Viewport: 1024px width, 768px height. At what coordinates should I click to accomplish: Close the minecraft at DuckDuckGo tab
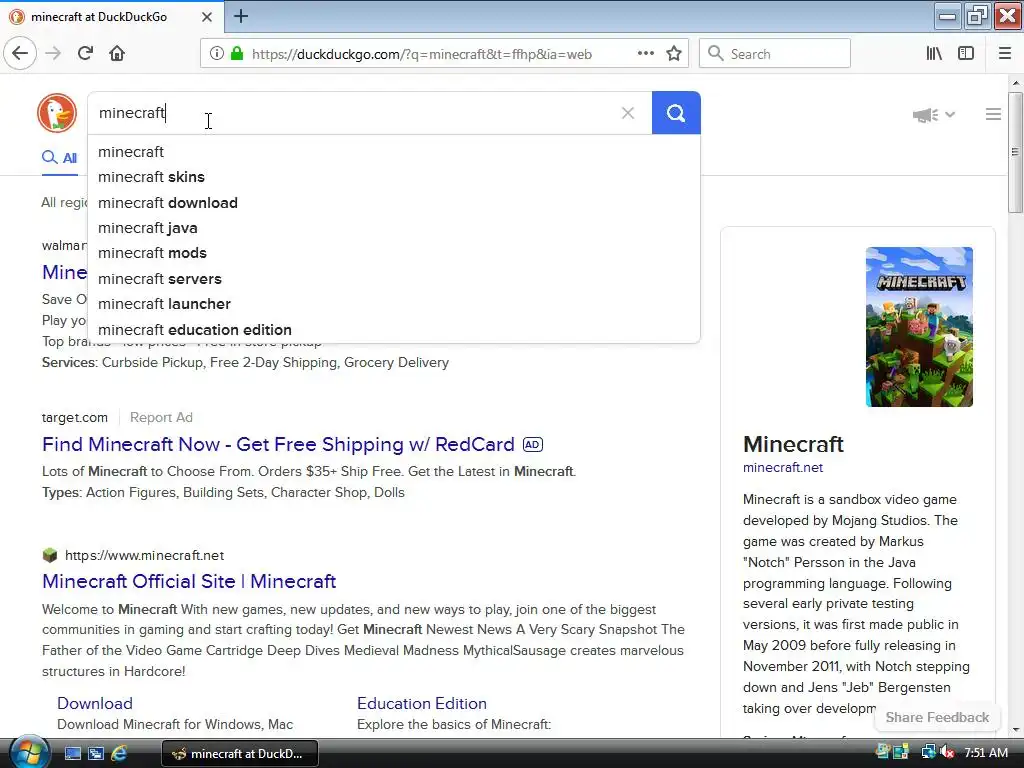pyautogui.click(x=206, y=17)
